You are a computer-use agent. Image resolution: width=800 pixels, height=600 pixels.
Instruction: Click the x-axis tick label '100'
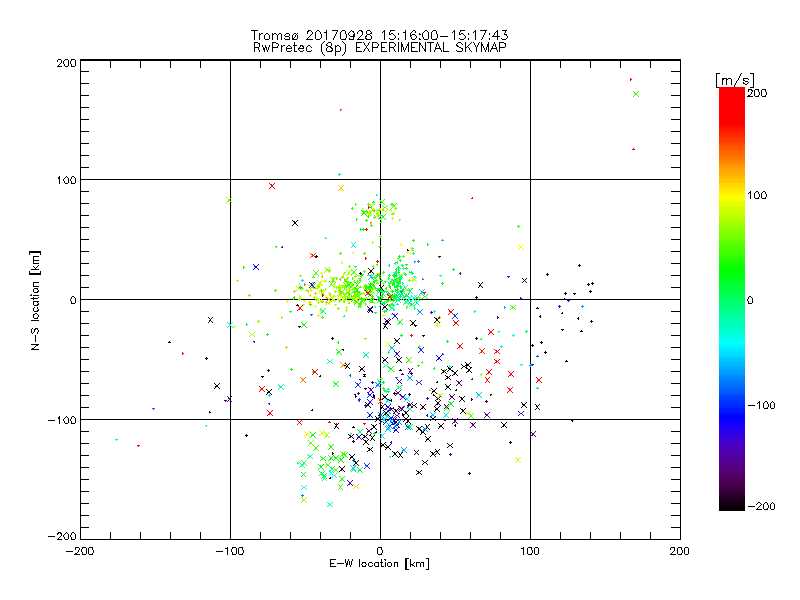coord(530,551)
